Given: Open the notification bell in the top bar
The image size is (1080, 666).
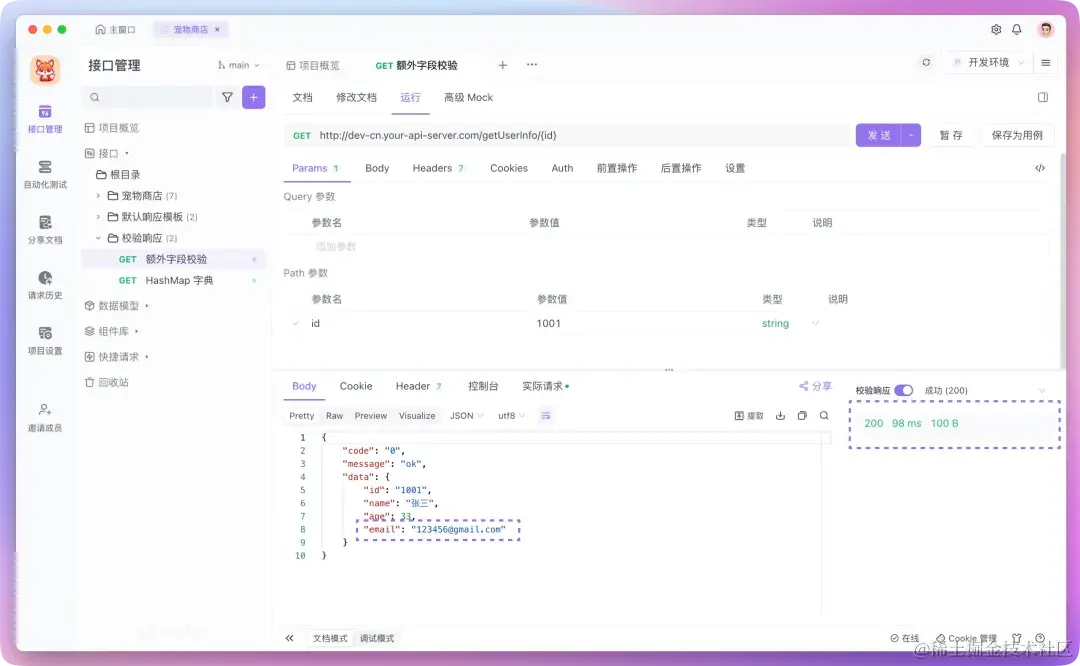Looking at the screenshot, I should 1017,30.
